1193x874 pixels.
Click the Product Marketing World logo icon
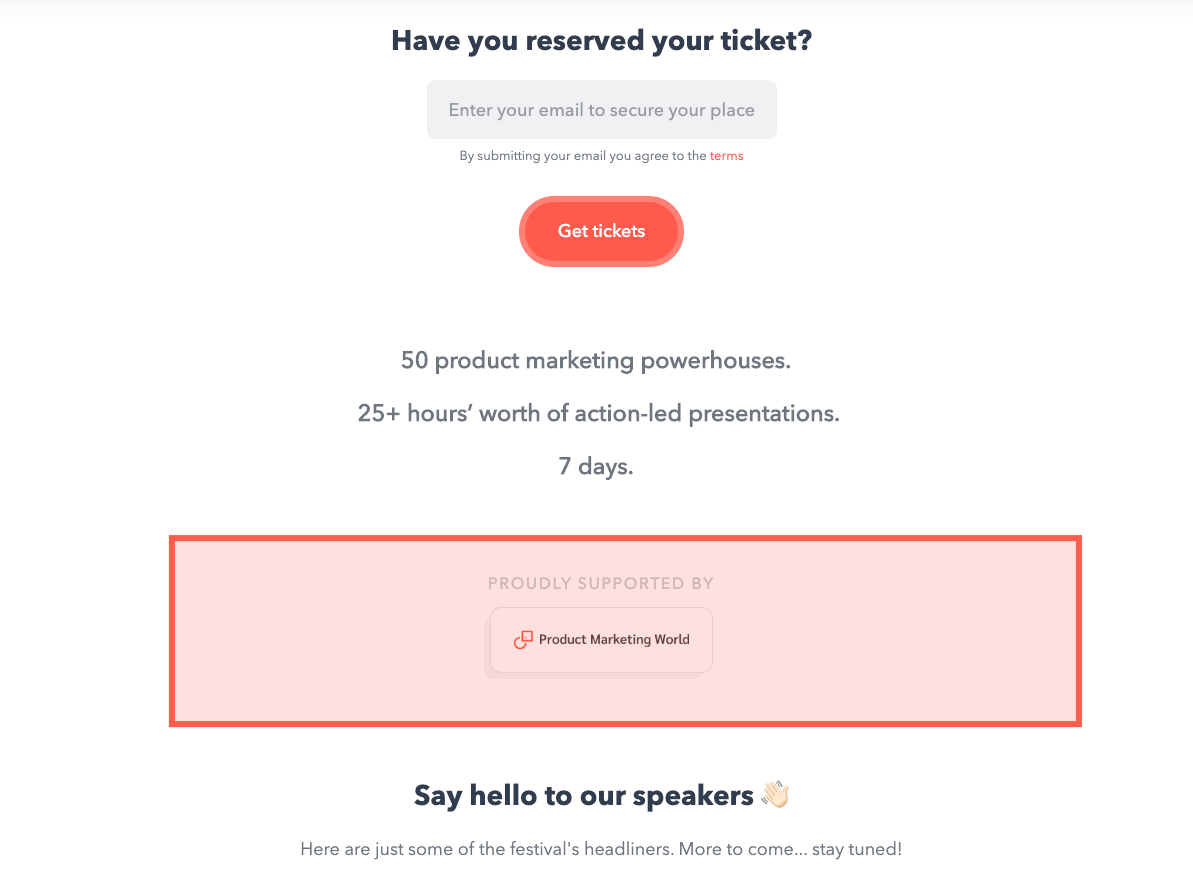pyautogui.click(x=523, y=640)
